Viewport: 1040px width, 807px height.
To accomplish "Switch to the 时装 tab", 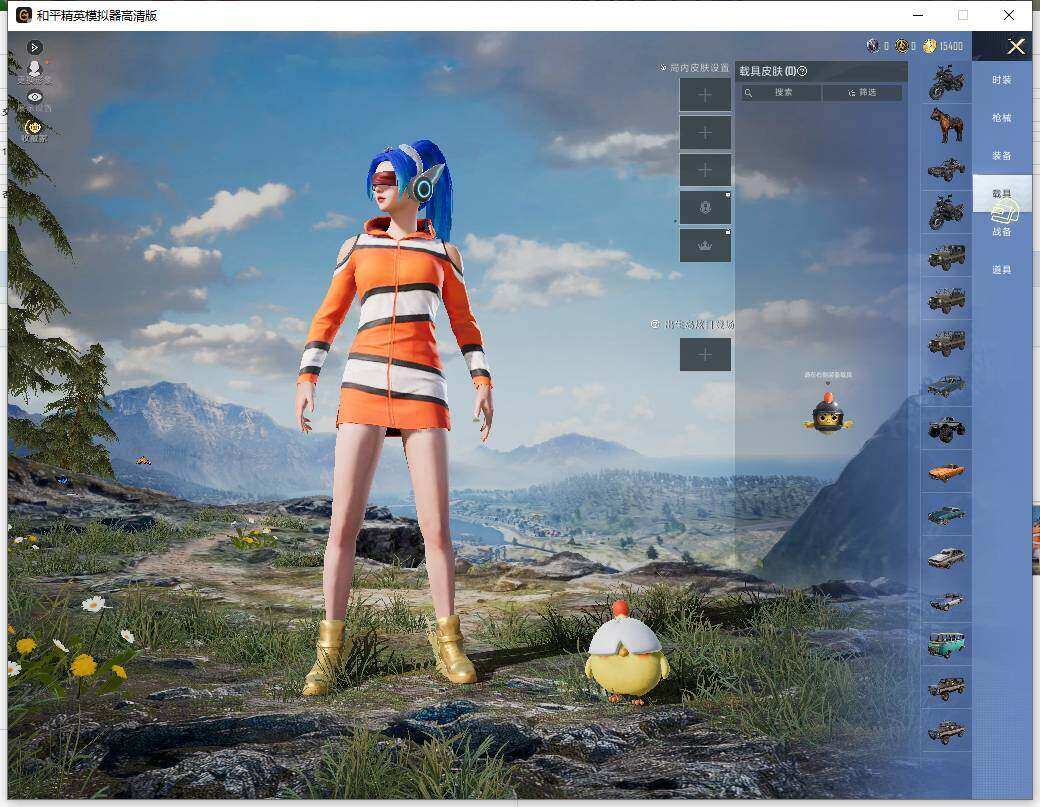I will (1002, 80).
